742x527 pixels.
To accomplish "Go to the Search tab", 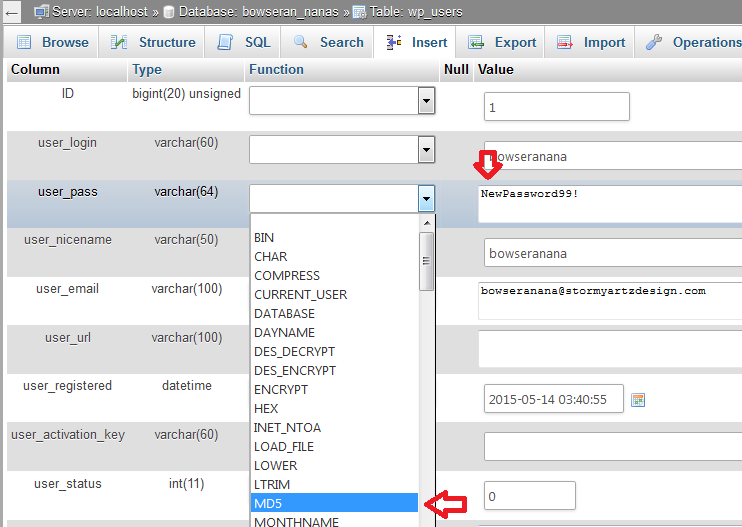I will 328,42.
